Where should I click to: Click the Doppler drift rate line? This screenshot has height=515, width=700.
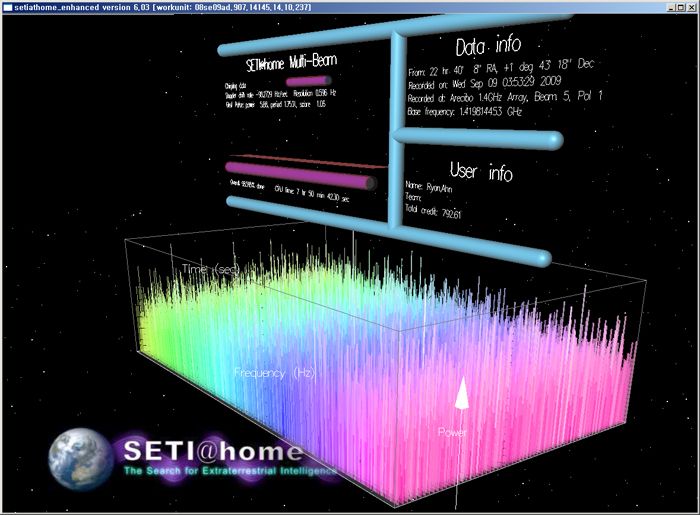tap(281, 94)
